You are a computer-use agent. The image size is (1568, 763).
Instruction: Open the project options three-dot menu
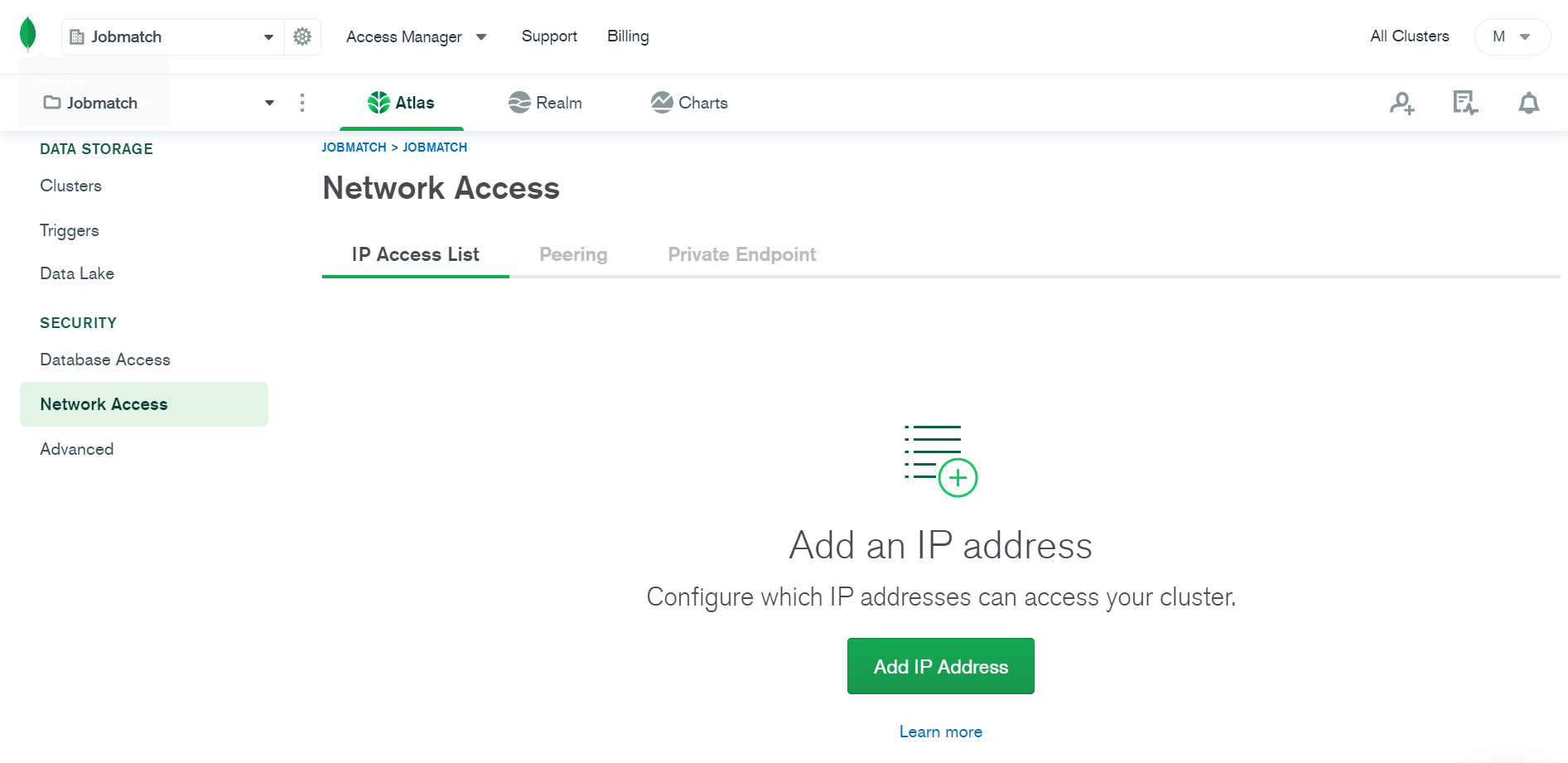pos(302,103)
